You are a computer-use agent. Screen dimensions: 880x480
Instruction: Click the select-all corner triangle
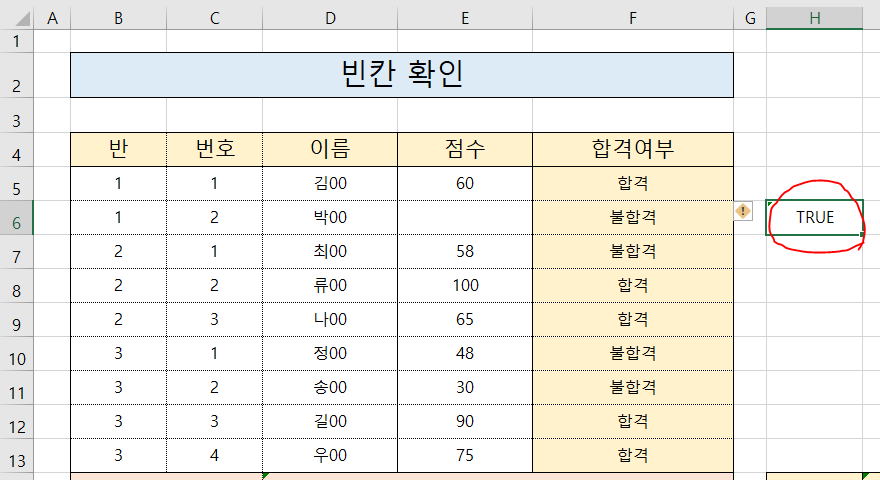[x=22, y=19]
